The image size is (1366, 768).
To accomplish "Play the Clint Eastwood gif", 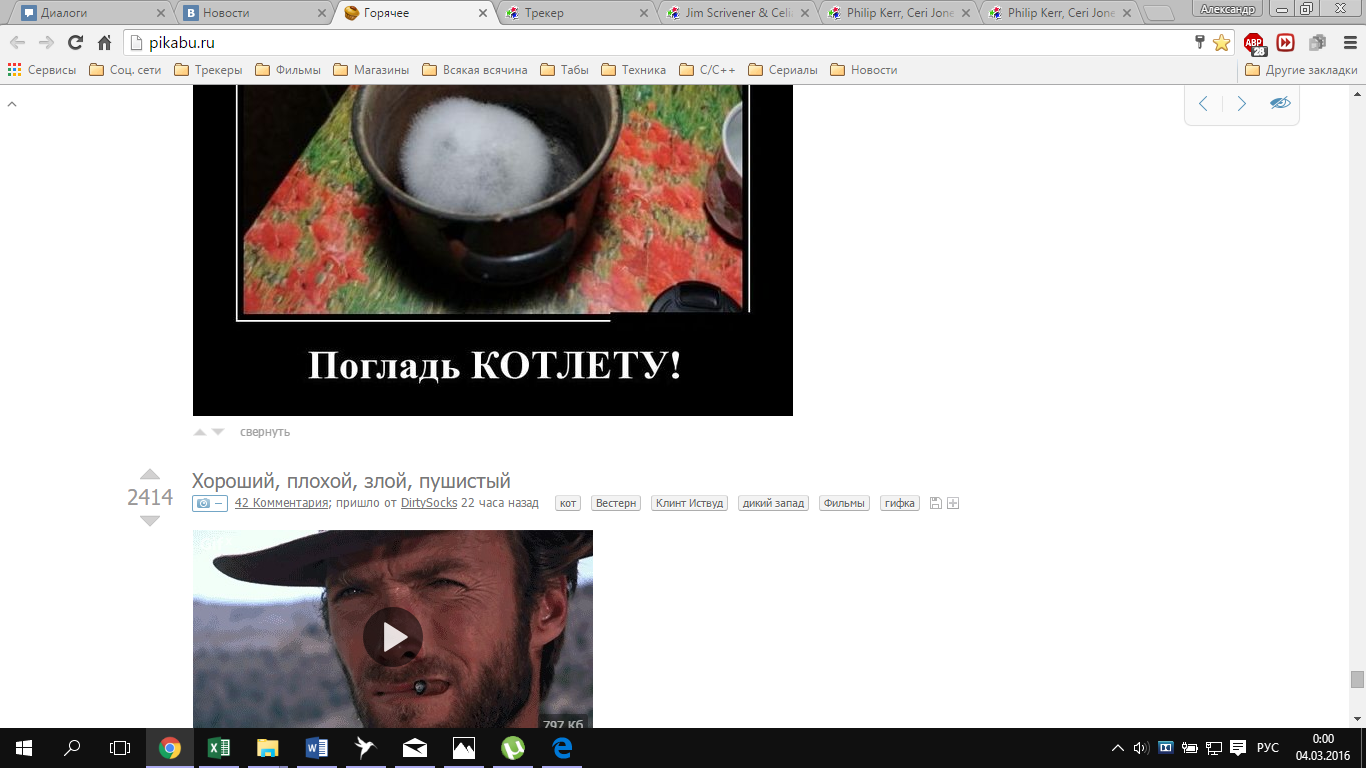I will coord(392,636).
